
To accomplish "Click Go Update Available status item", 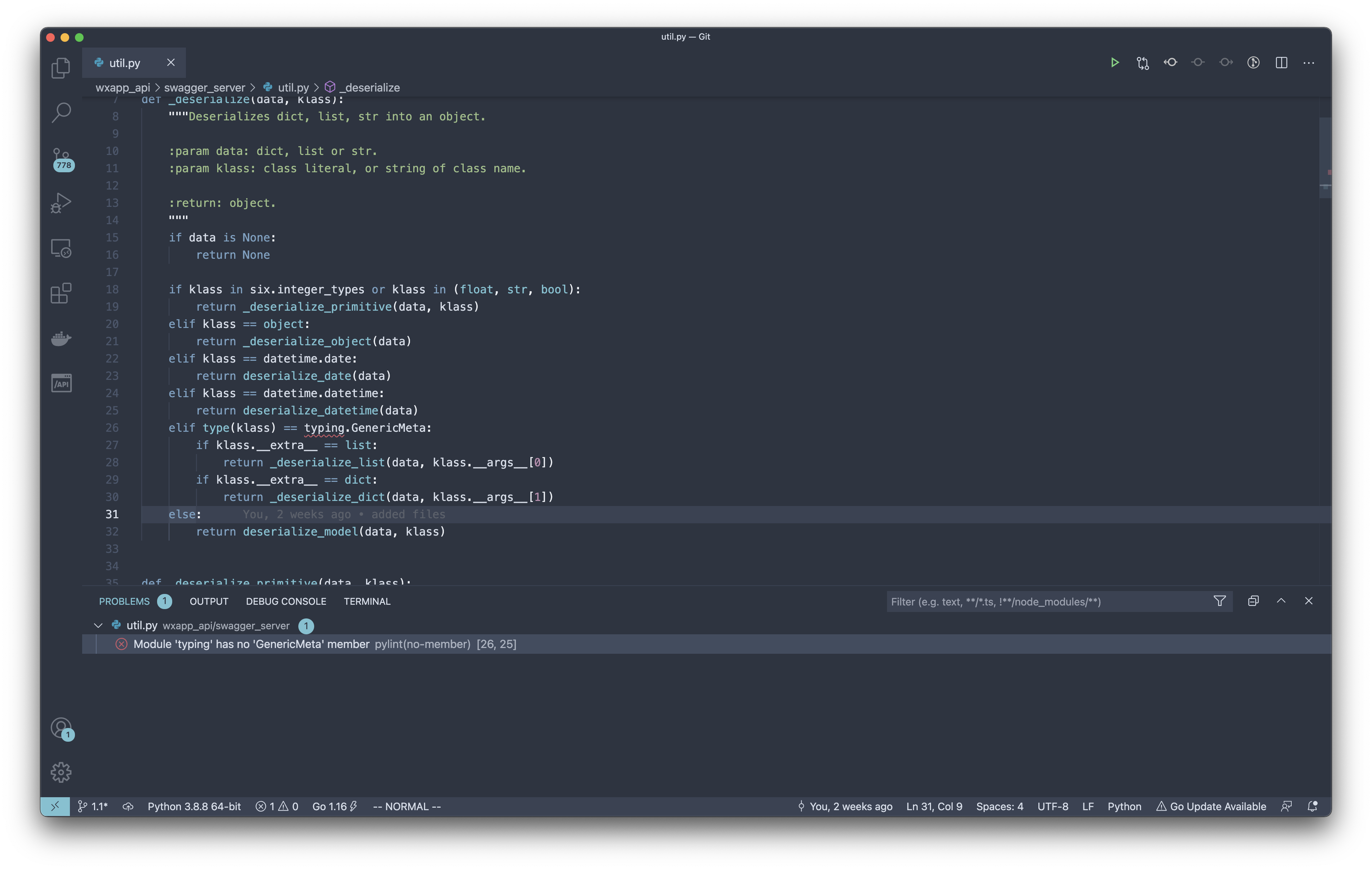I will [x=1211, y=806].
